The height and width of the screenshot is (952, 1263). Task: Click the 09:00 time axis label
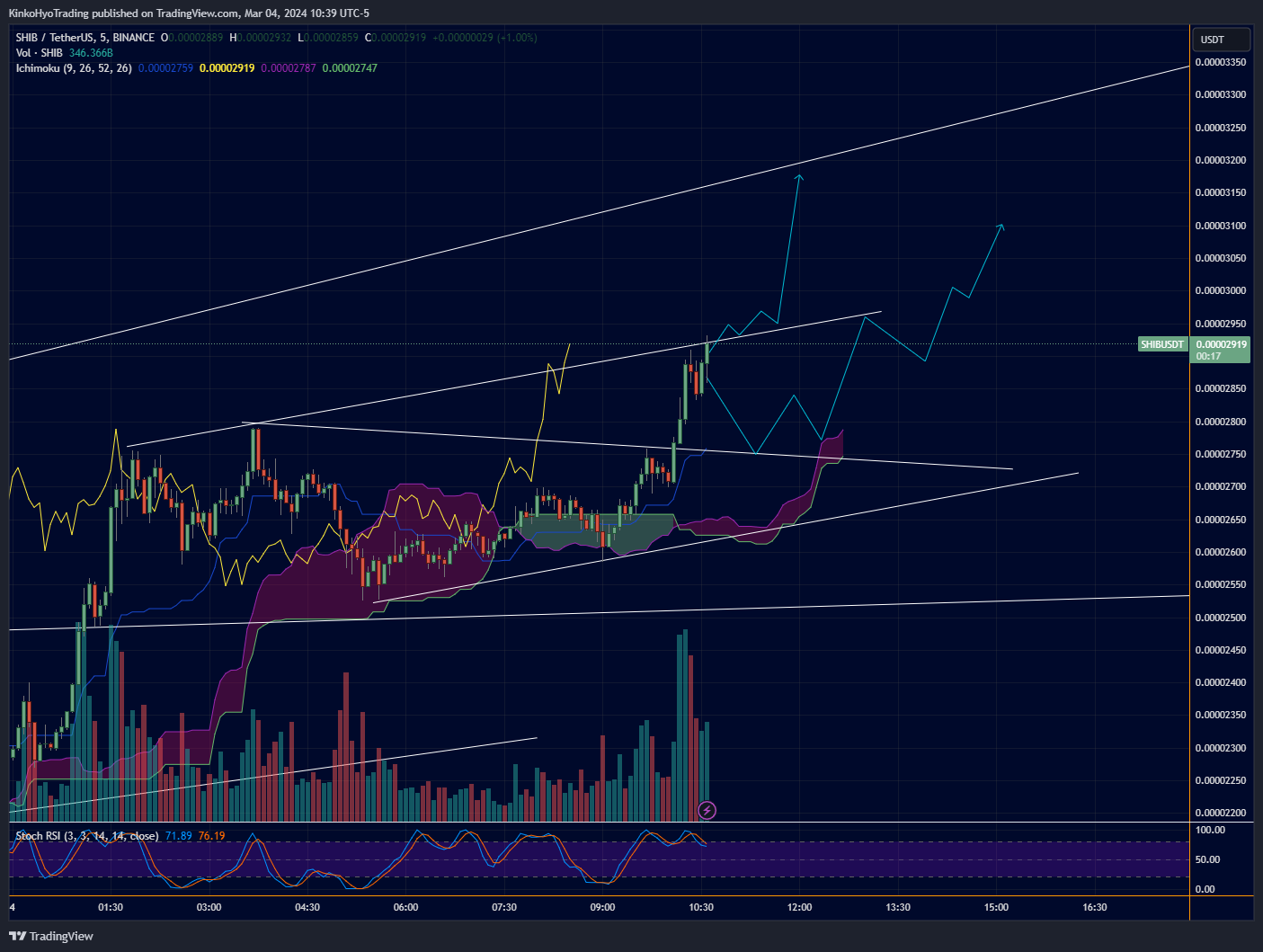(602, 907)
